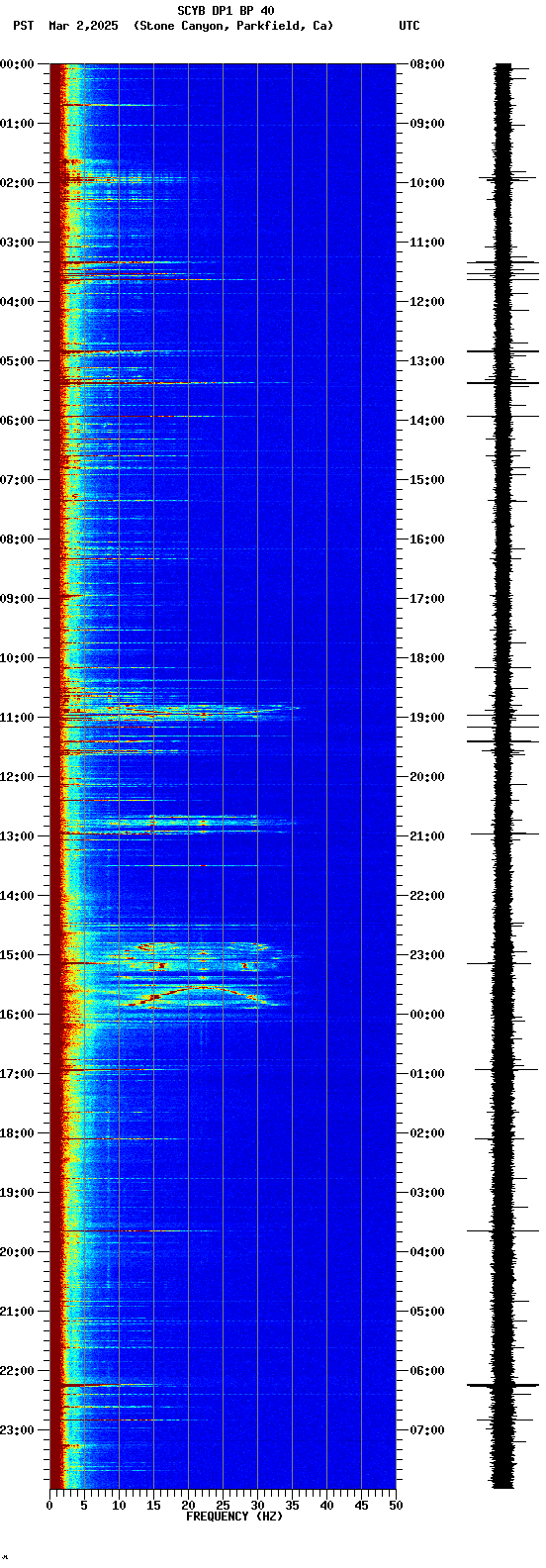Click the PST time label '11:00'
Image resolution: width=546 pixels, height=1568 pixels.
click(x=17, y=718)
